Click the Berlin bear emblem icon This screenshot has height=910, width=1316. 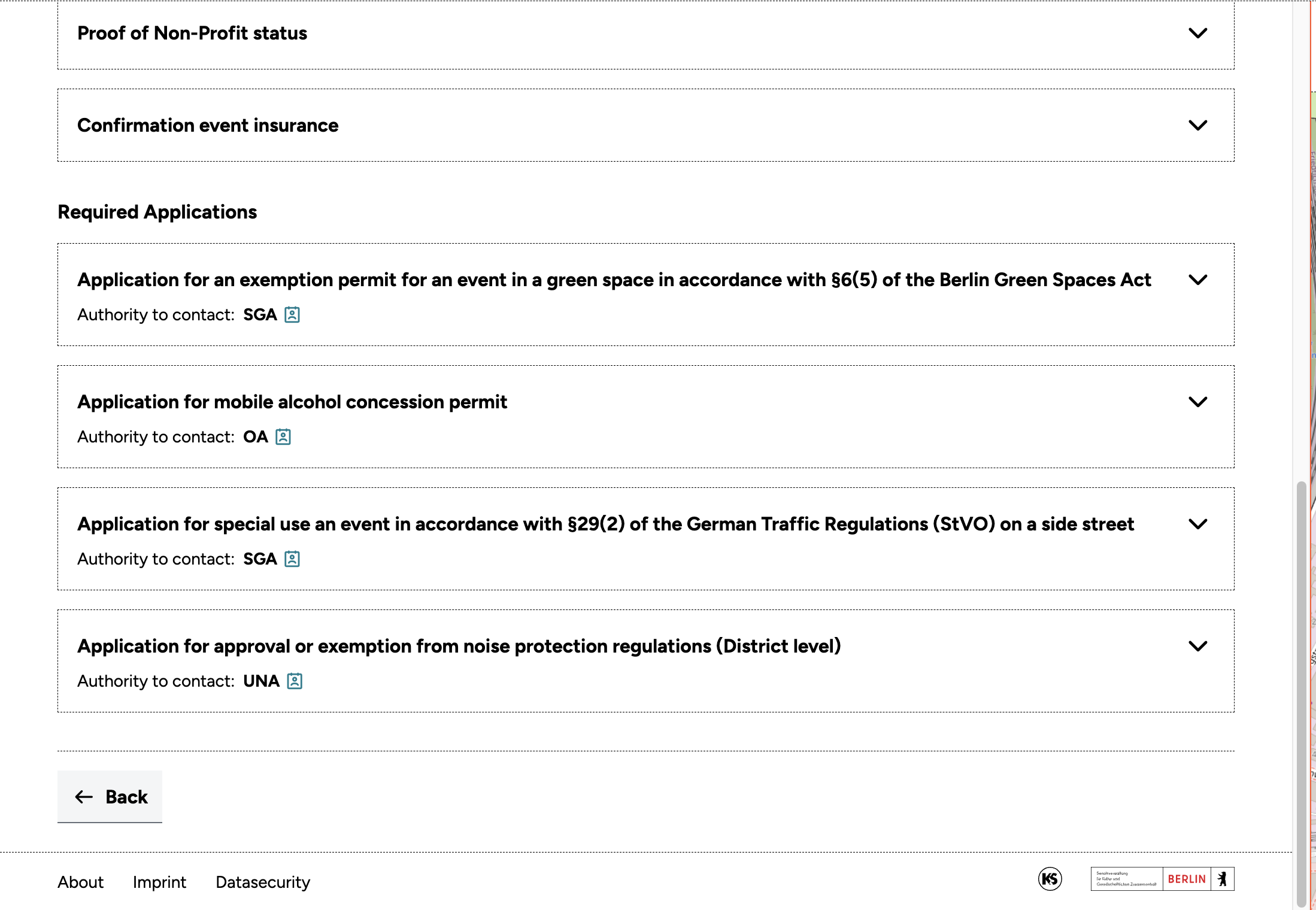point(1223,879)
